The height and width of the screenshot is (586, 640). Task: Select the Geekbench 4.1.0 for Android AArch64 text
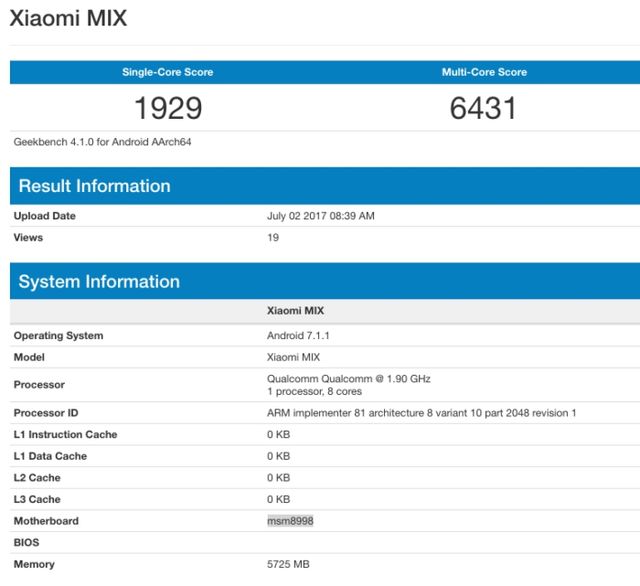click(102, 142)
